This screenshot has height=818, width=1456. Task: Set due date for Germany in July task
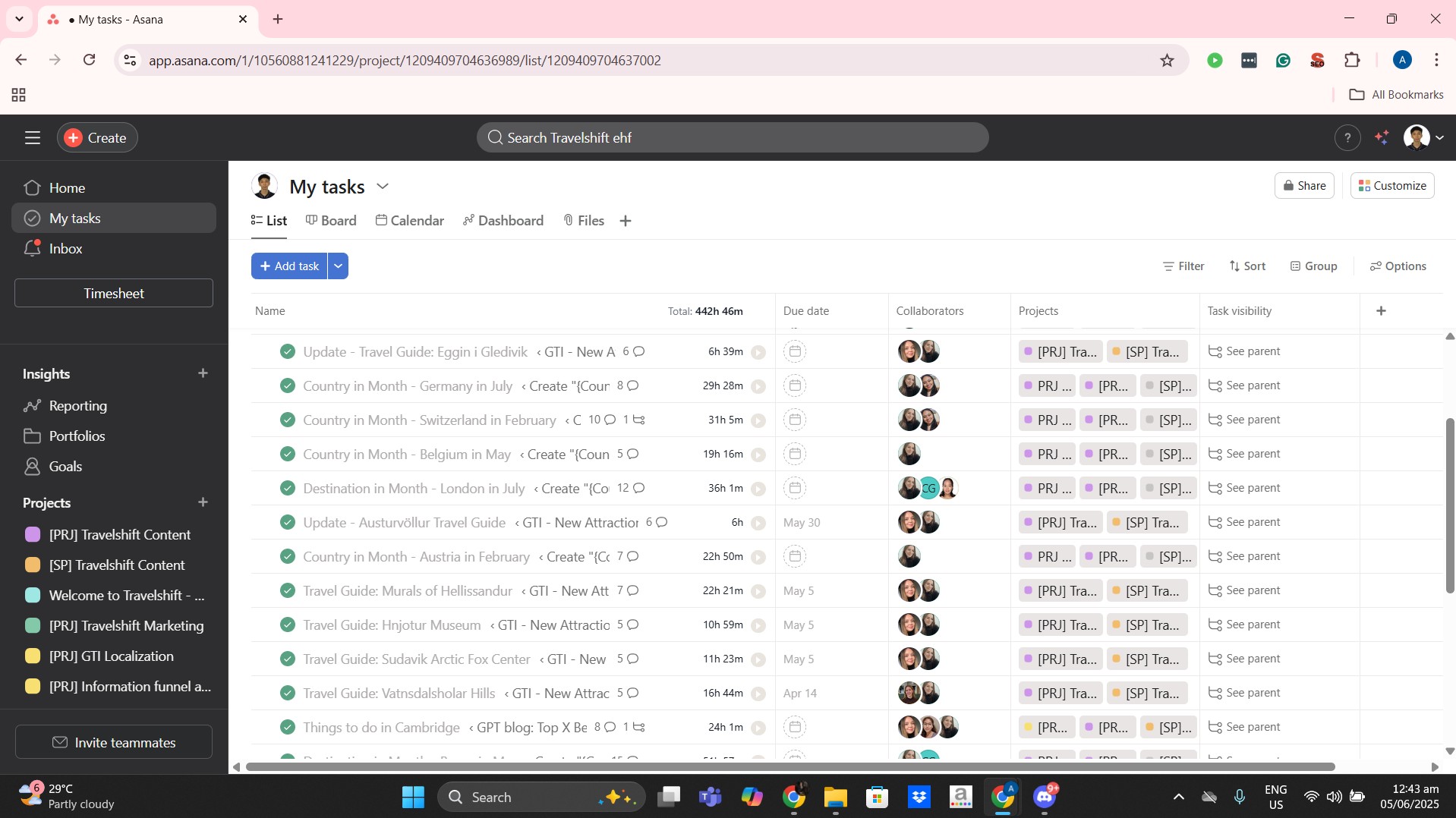(x=795, y=385)
